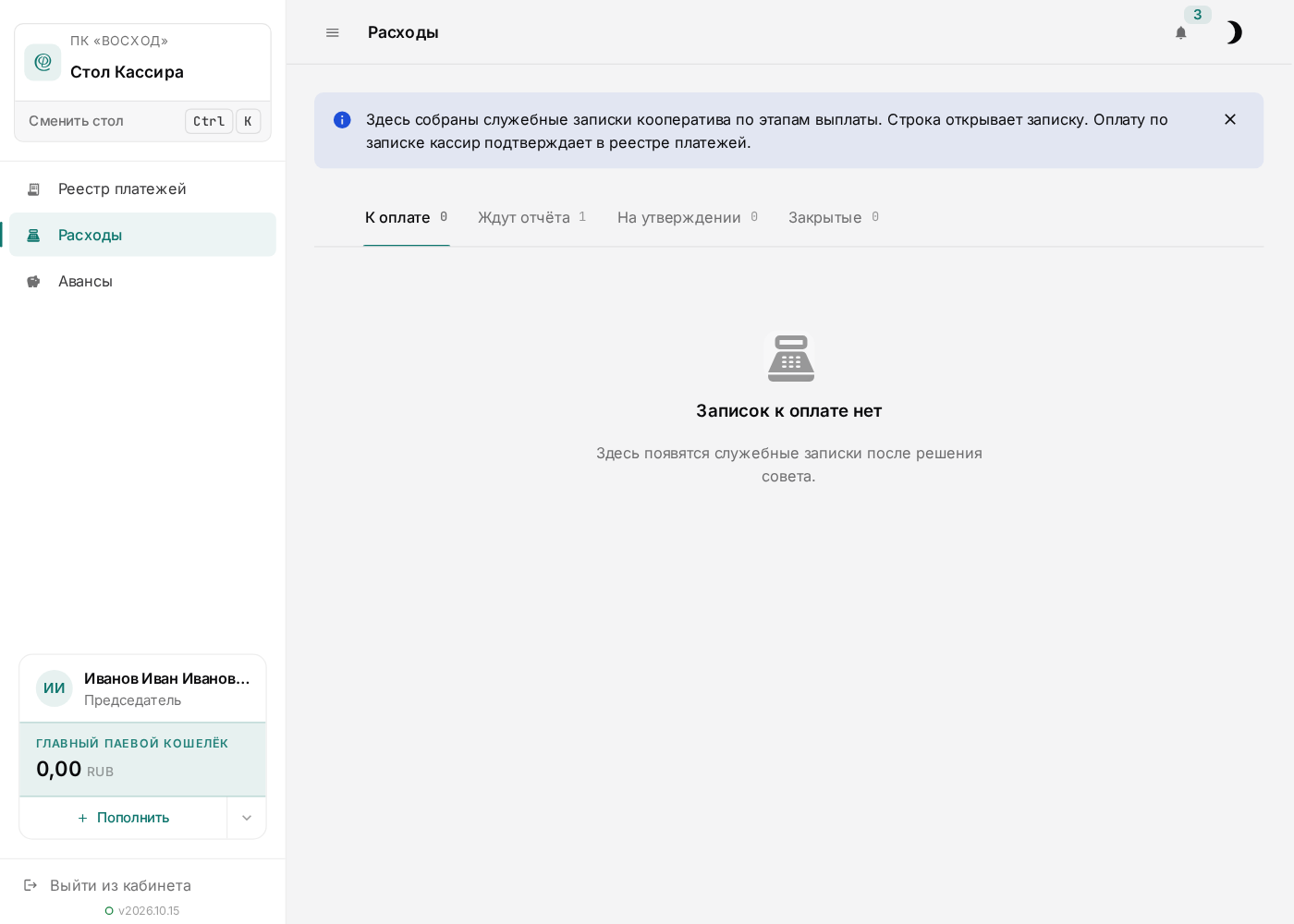Click Сменить стол button
This screenshot has height=924, width=1294.
[143, 121]
